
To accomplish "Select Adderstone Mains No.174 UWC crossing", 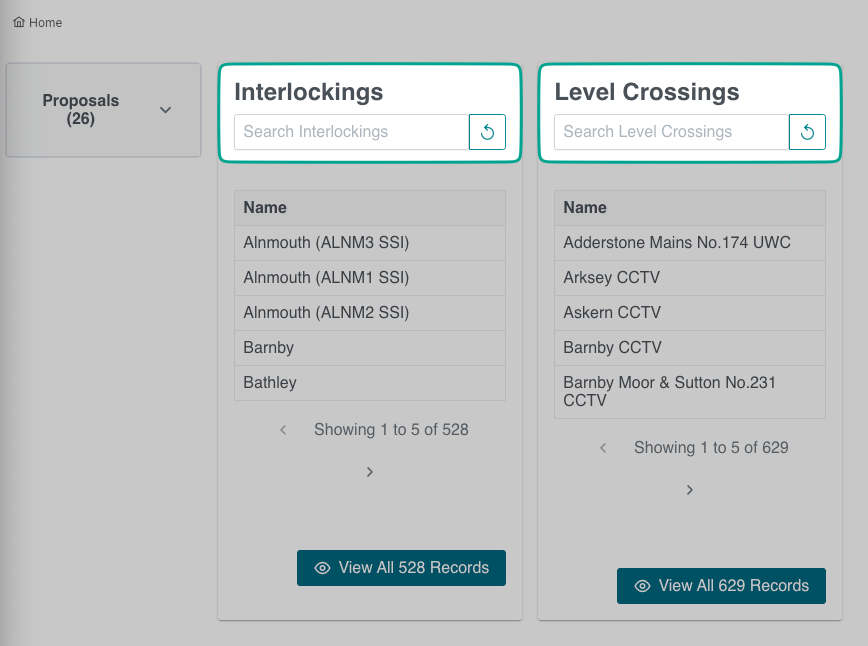I will pos(676,243).
